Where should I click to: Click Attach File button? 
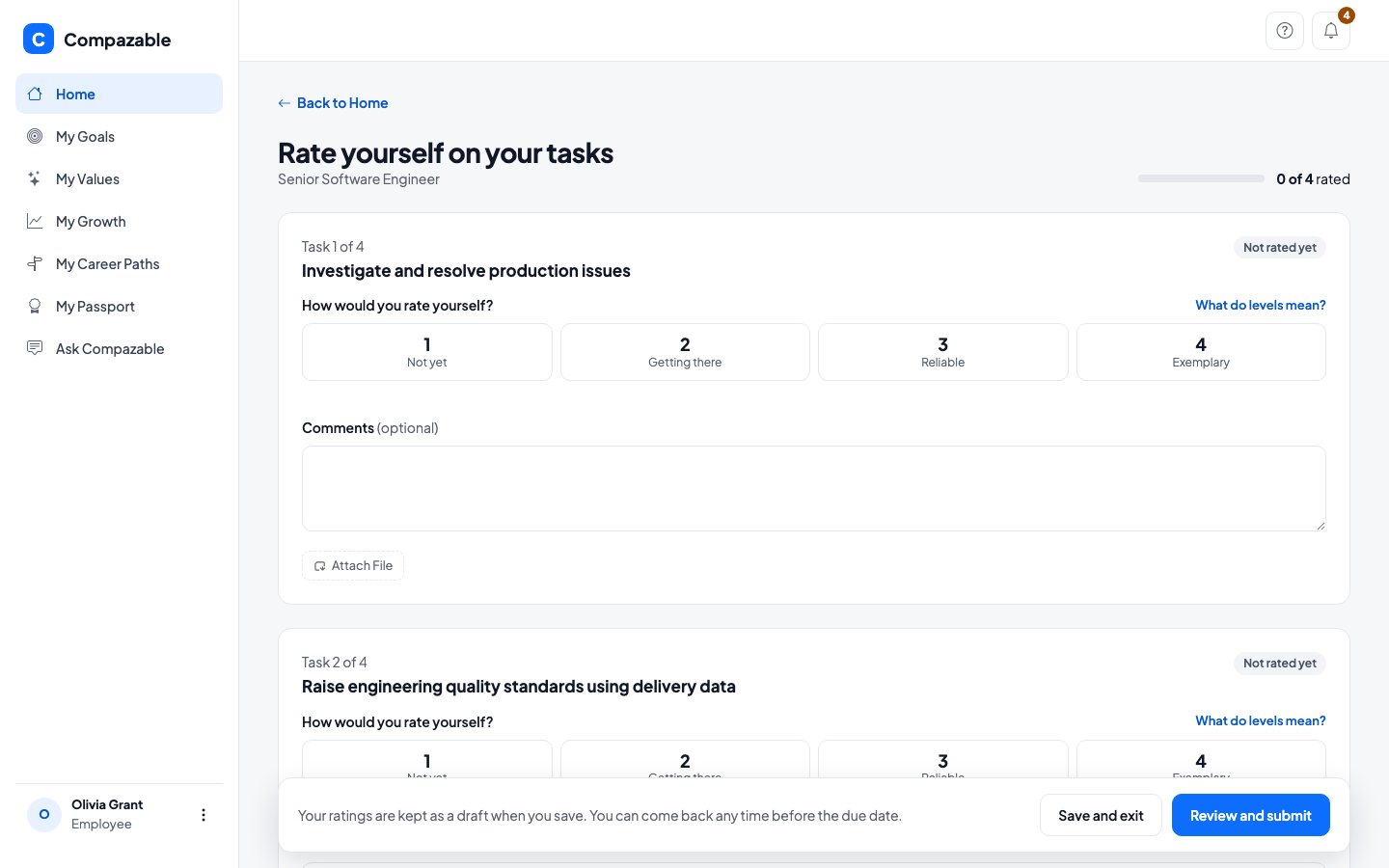(x=353, y=565)
